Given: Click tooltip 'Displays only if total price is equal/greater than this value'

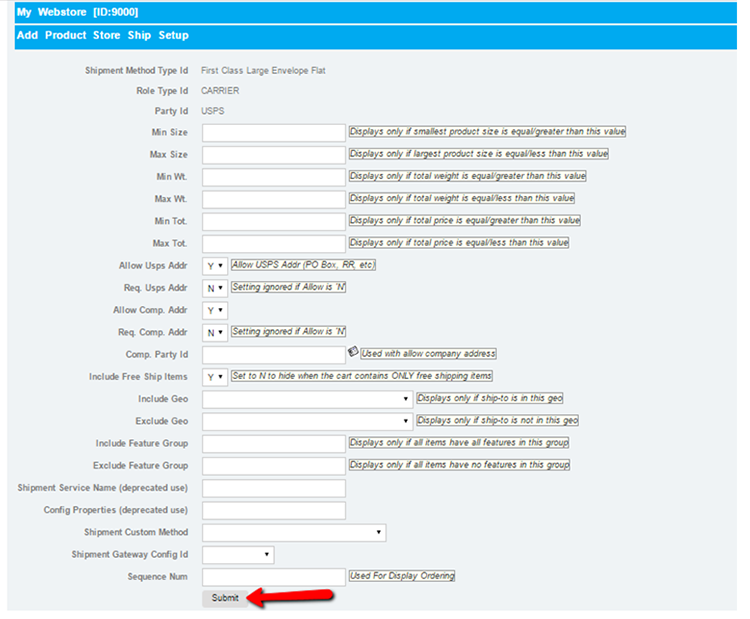Looking at the screenshot, I should pos(464,221).
